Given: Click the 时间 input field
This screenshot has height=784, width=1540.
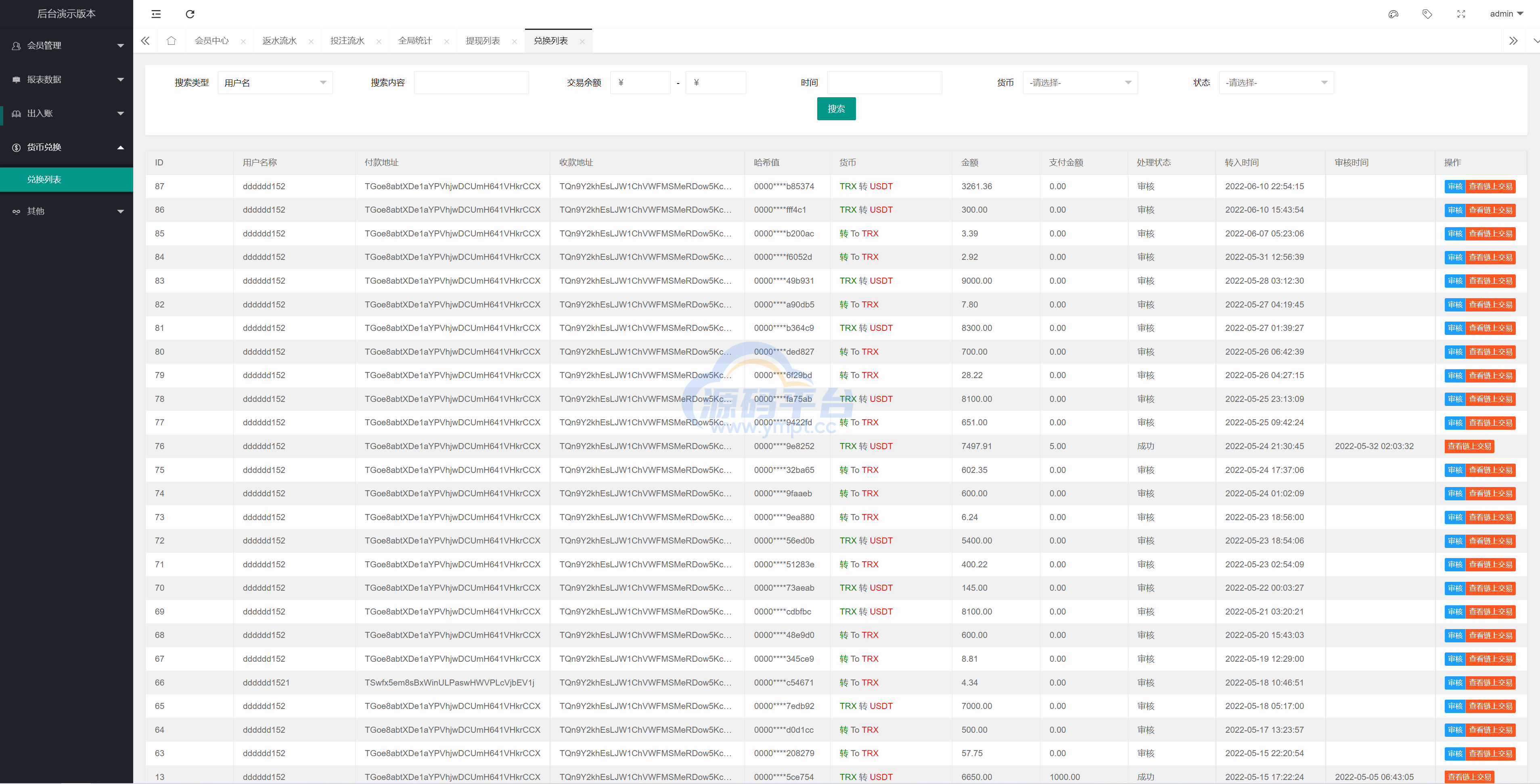Looking at the screenshot, I should (x=884, y=82).
